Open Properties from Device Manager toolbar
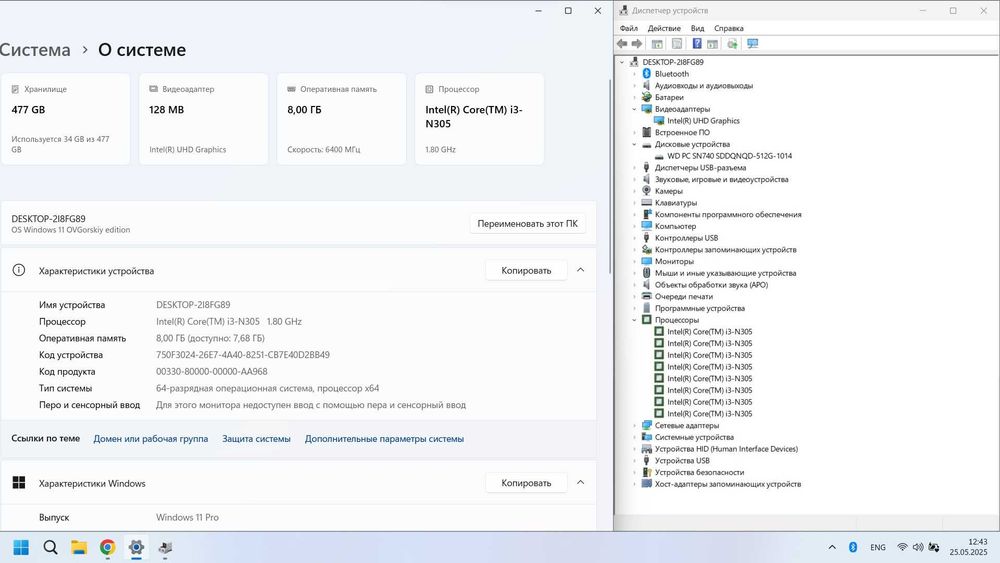The height and width of the screenshot is (563, 1000). click(677, 43)
